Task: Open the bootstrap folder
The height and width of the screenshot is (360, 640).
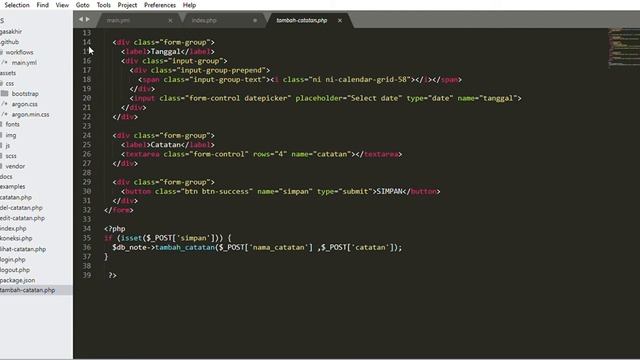Action: (x=25, y=93)
